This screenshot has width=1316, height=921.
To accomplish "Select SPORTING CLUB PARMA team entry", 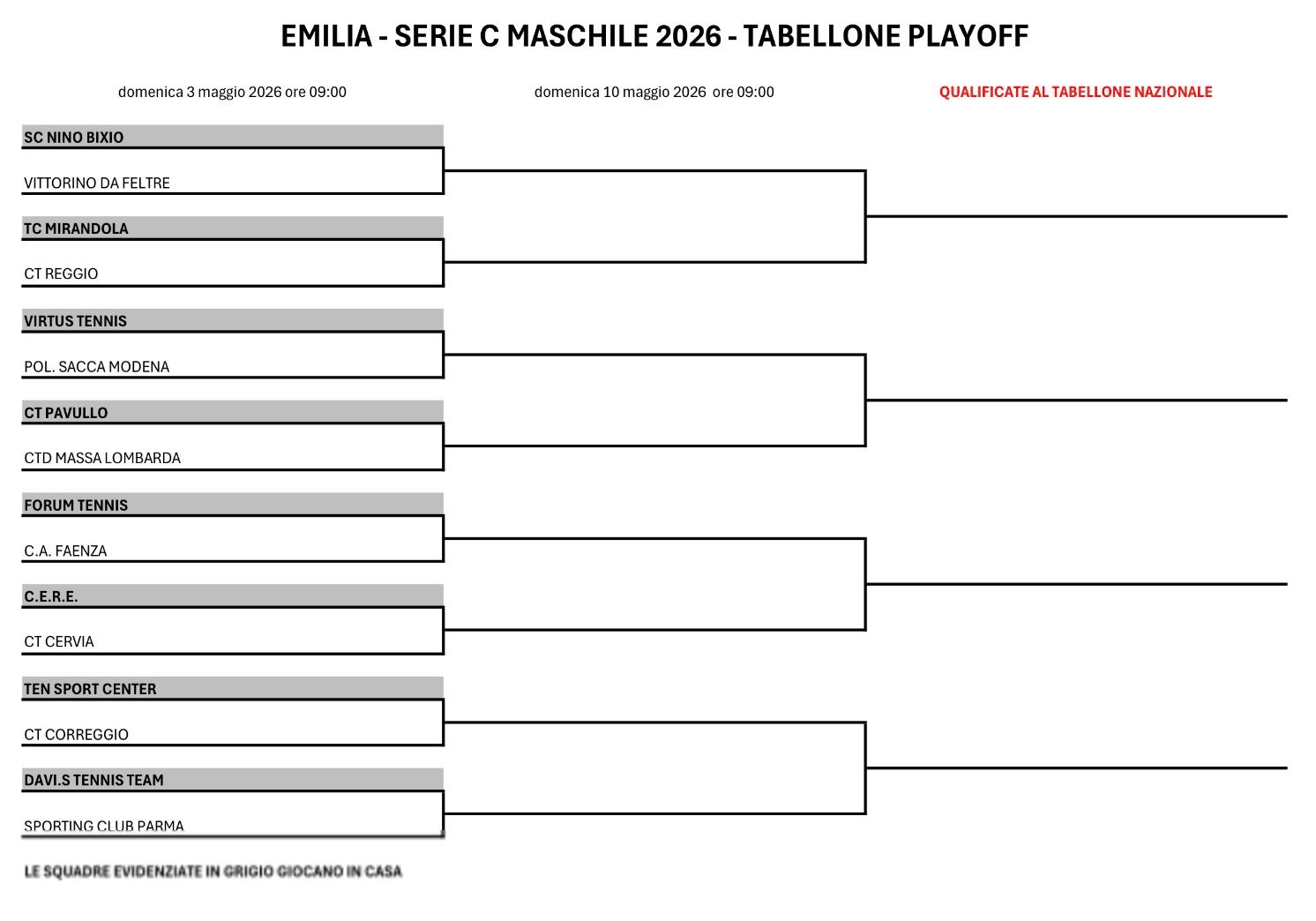I will pyautogui.click(x=104, y=826).
